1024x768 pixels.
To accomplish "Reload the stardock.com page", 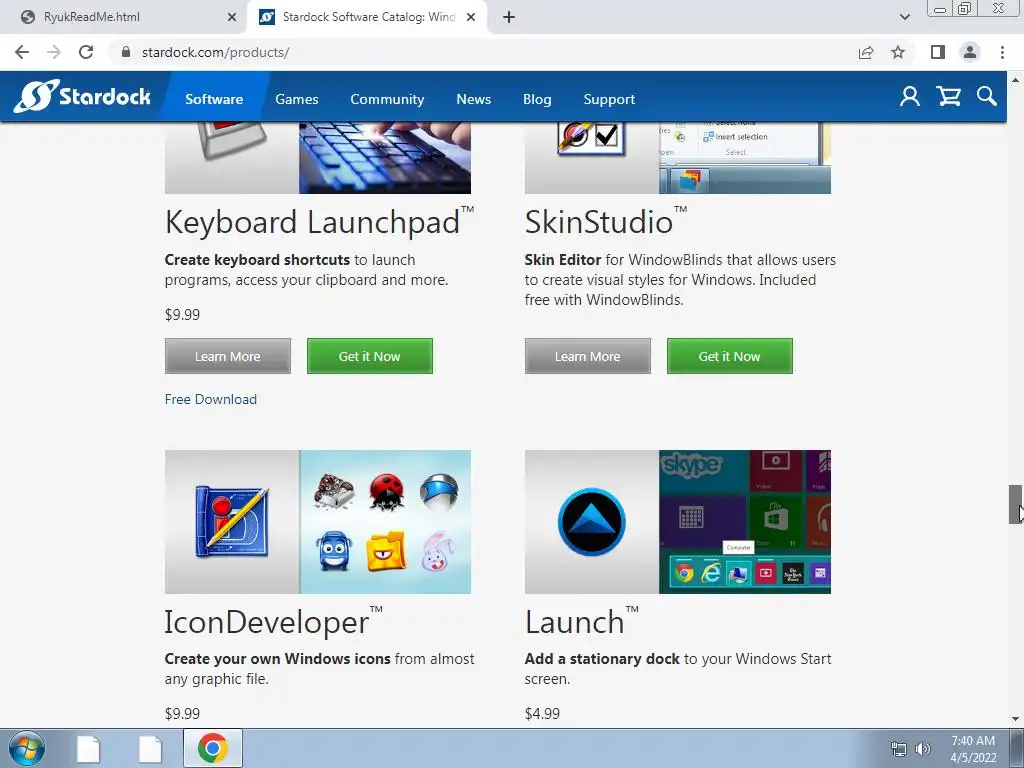I will tap(86, 52).
